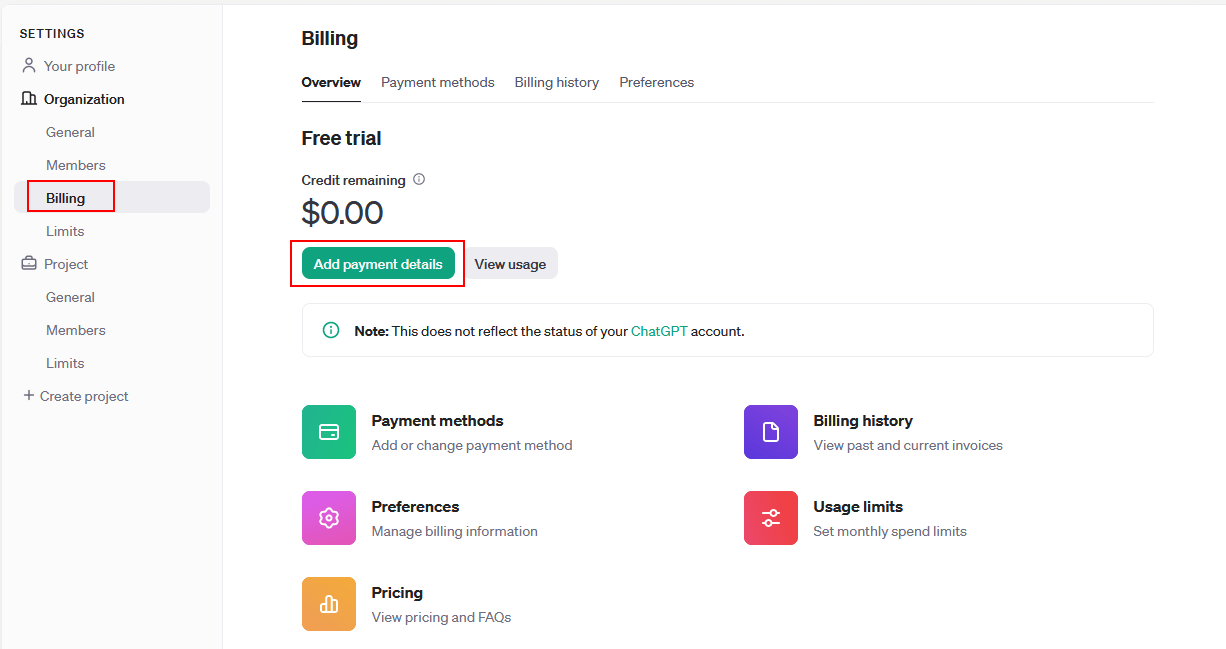Screen dimensions: 1226x649
Task: Click the purple Billing history document icon
Action: point(770,432)
